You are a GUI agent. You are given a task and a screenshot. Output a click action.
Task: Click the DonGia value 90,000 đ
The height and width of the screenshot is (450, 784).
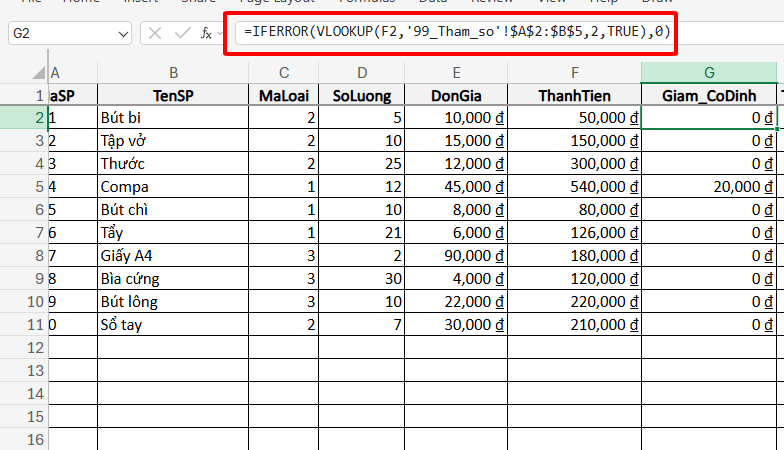tap(456, 256)
